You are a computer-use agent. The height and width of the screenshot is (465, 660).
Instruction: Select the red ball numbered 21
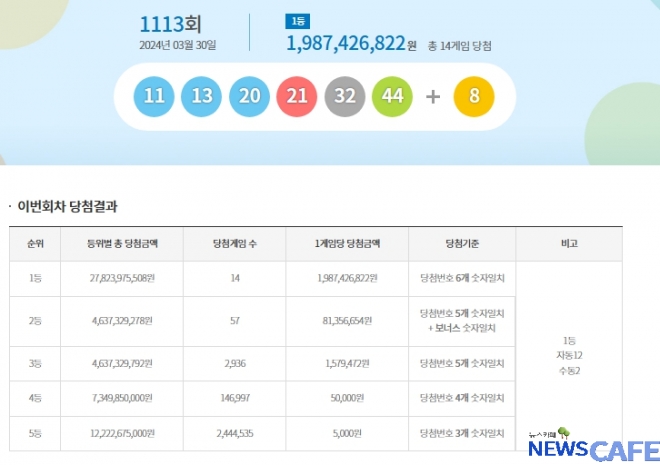pyautogui.click(x=297, y=96)
